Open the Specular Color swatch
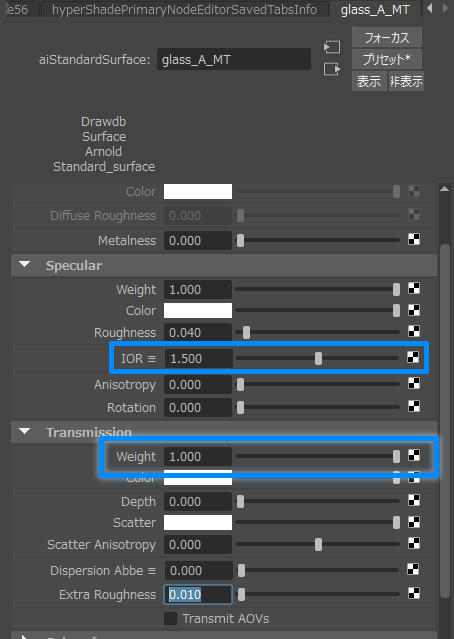This screenshot has height=639, width=454. pos(198,311)
